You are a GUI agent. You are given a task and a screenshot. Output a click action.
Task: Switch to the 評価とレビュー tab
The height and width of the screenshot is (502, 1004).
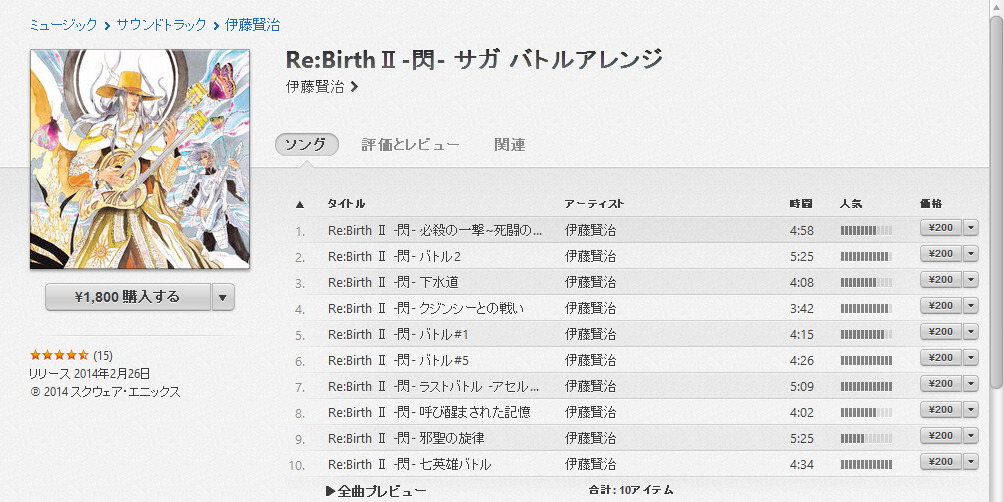coord(410,145)
